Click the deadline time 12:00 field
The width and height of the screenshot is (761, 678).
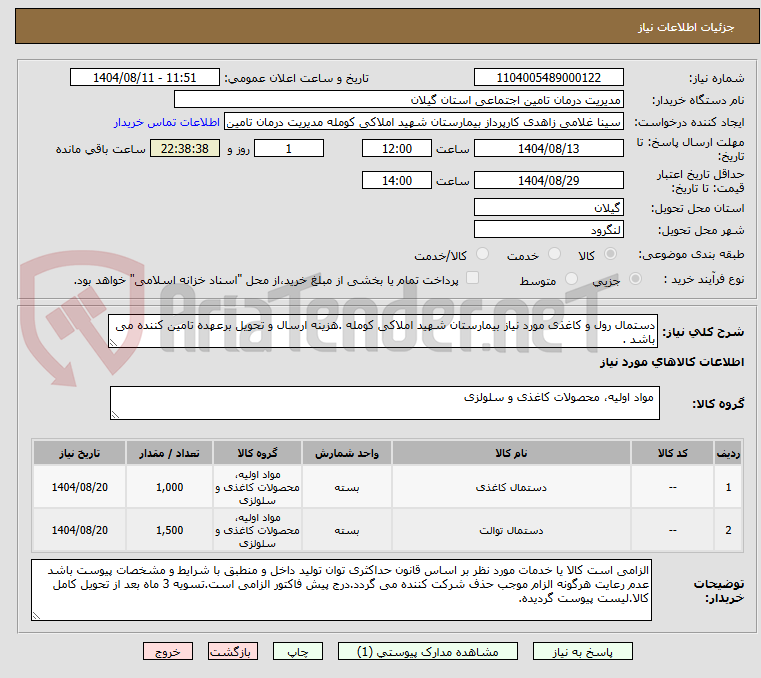tap(397, 149)
